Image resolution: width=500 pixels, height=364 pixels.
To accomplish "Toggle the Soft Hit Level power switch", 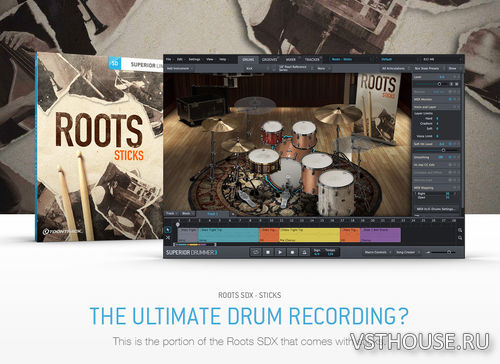I will click(450, 144).
